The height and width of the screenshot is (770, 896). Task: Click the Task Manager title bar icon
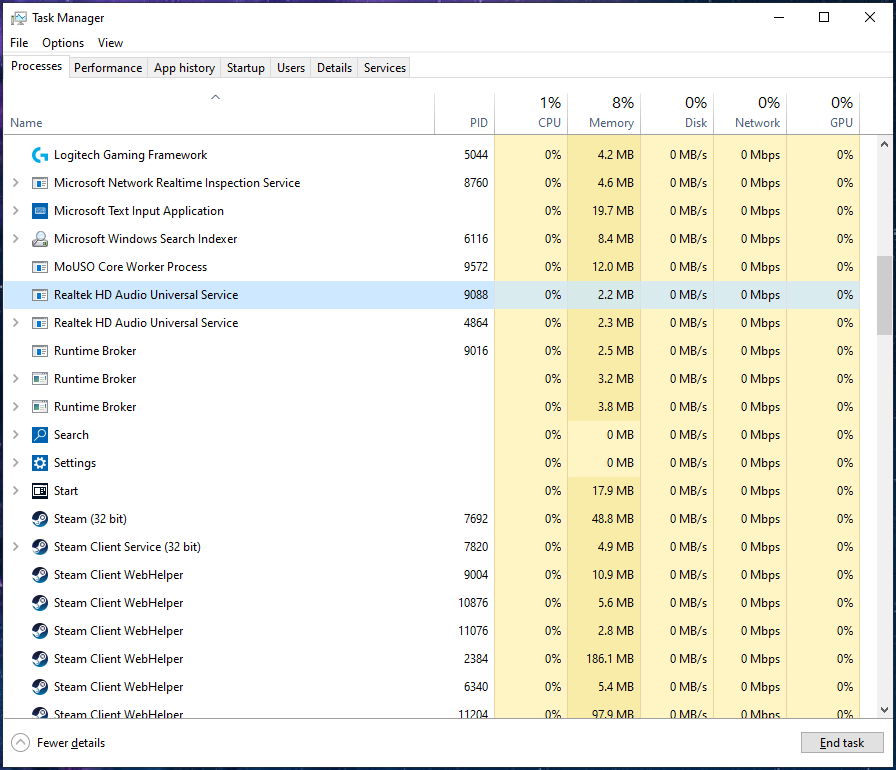pos(18,18)
